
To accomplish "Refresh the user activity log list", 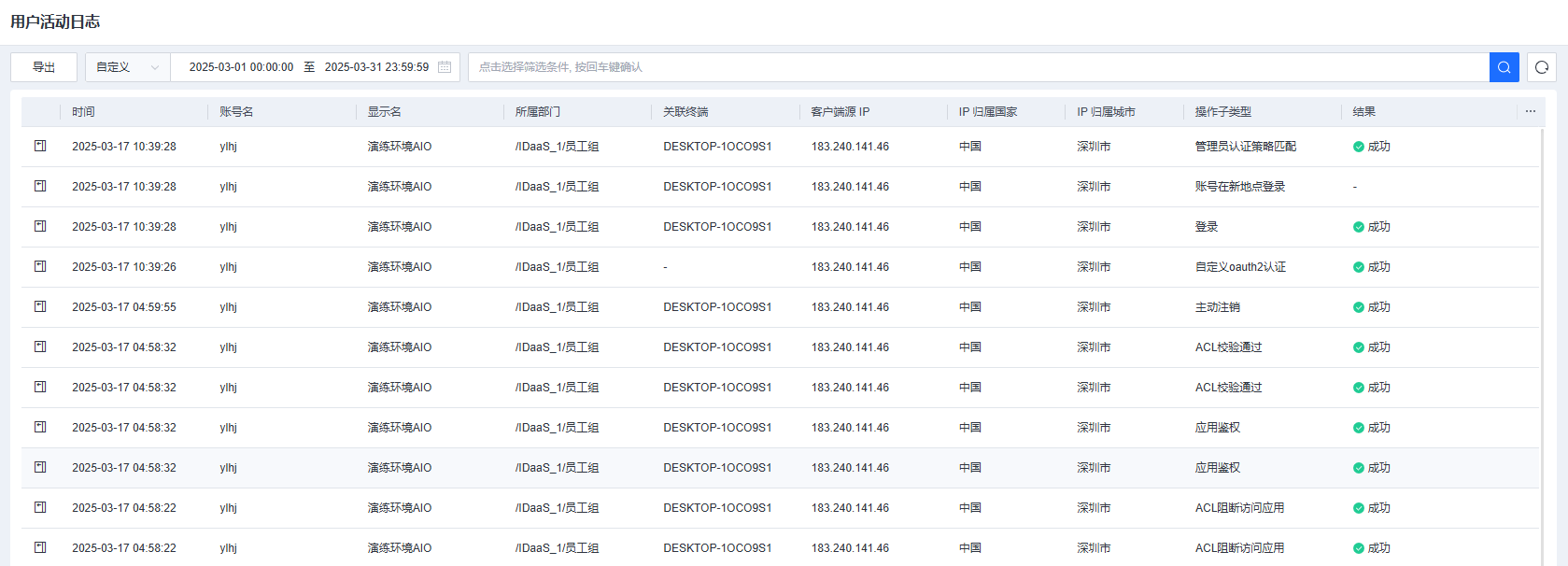I will pyautogui.click(x=1541, y=67).
